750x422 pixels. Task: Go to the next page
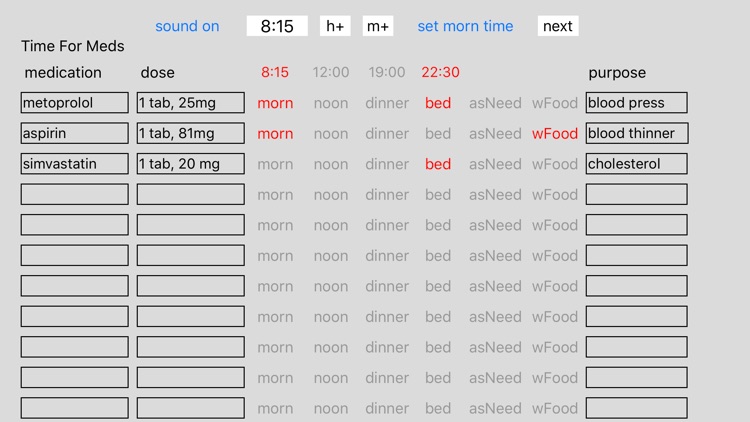coord(557,26)
